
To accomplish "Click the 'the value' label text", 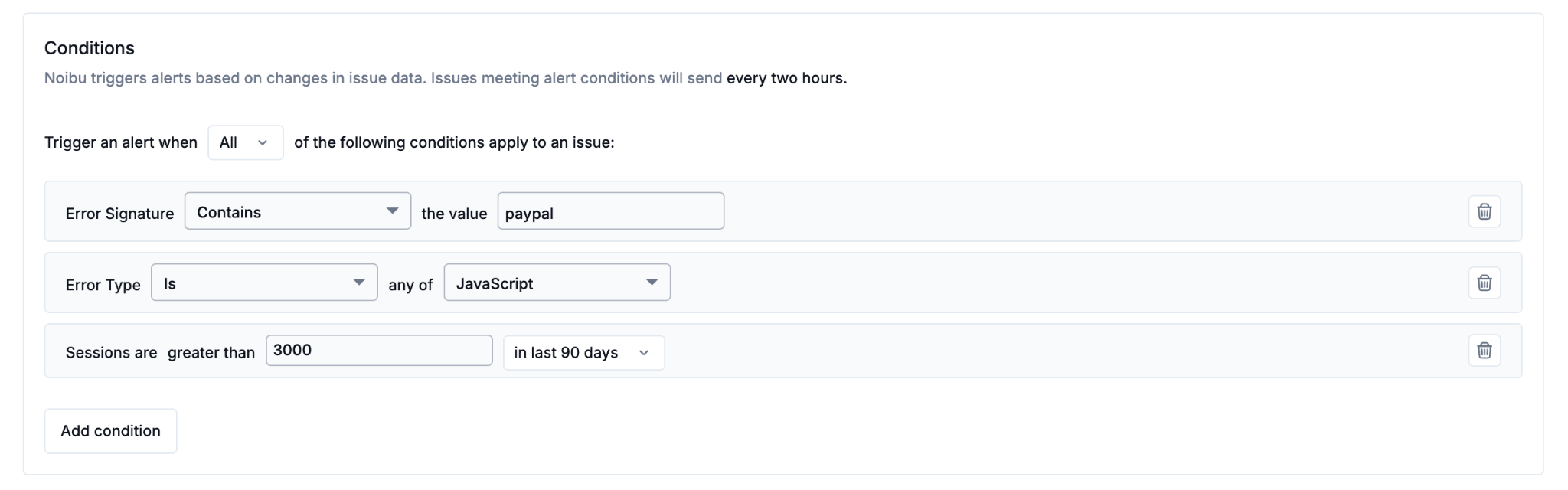I will click(453, 214).
